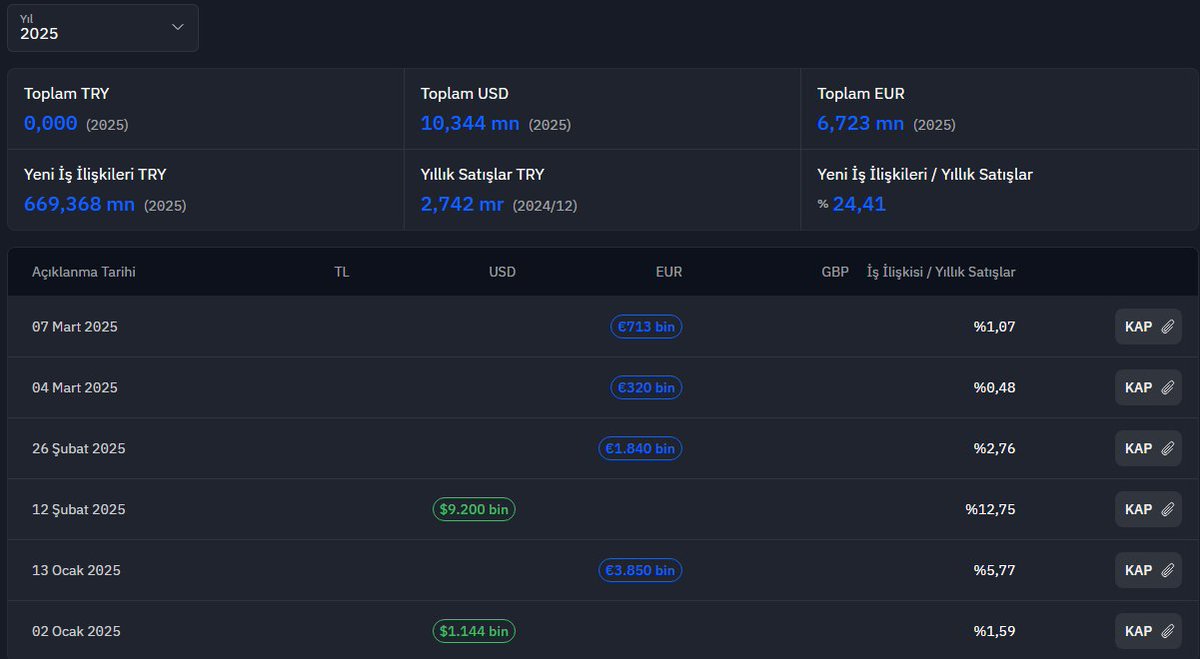Click the chevron arrow in the year selector
Viewport: 1200px width, 659px height.
click(178, 27)
